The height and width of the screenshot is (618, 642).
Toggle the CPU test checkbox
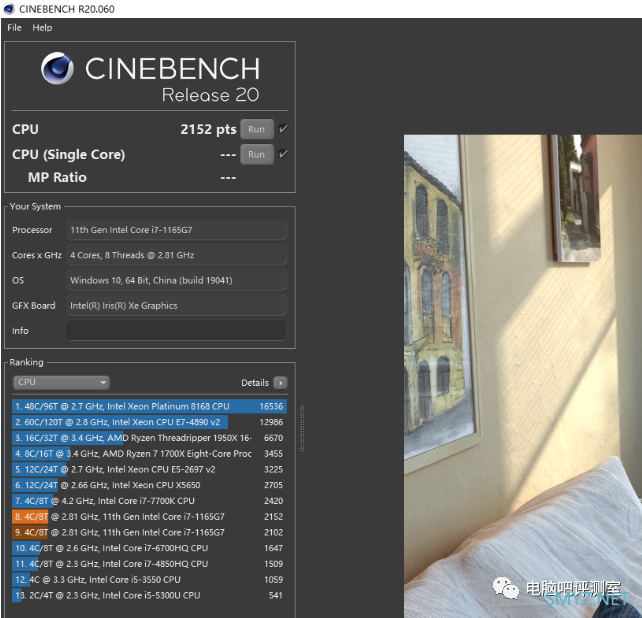pos(283,129)
